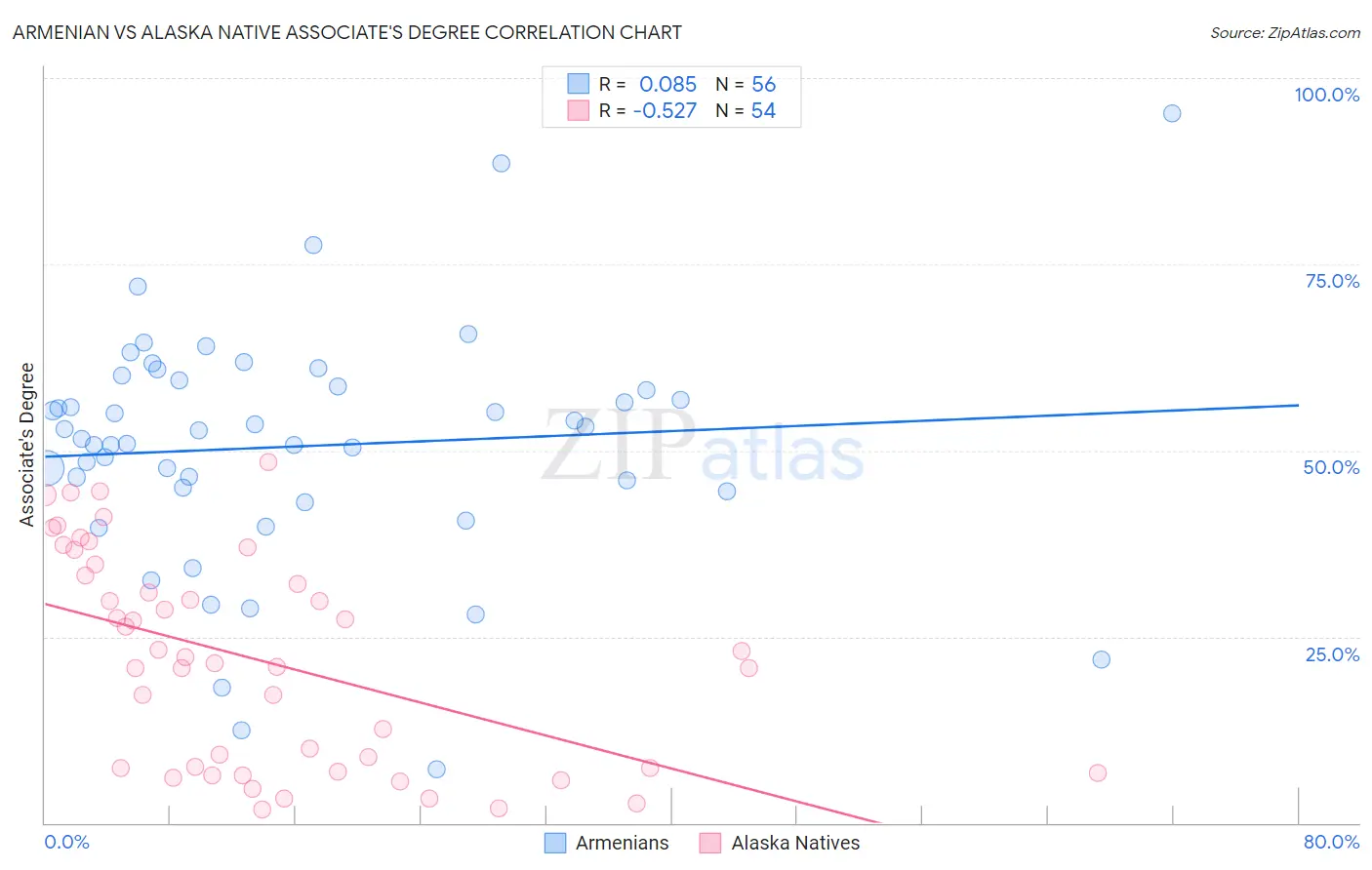The image size is (1372, 870).
Task: Click the ZIPatlas watermark in chart center
Action: coord(703,446)
